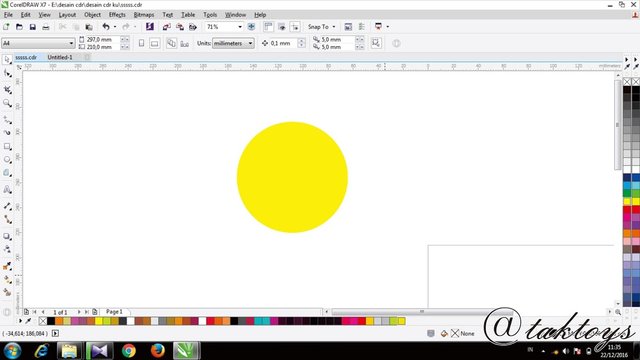This screenshot has width=640, height=360.
Task: Switch to the Untitled-1 document tab
Action: click(60, 58)
